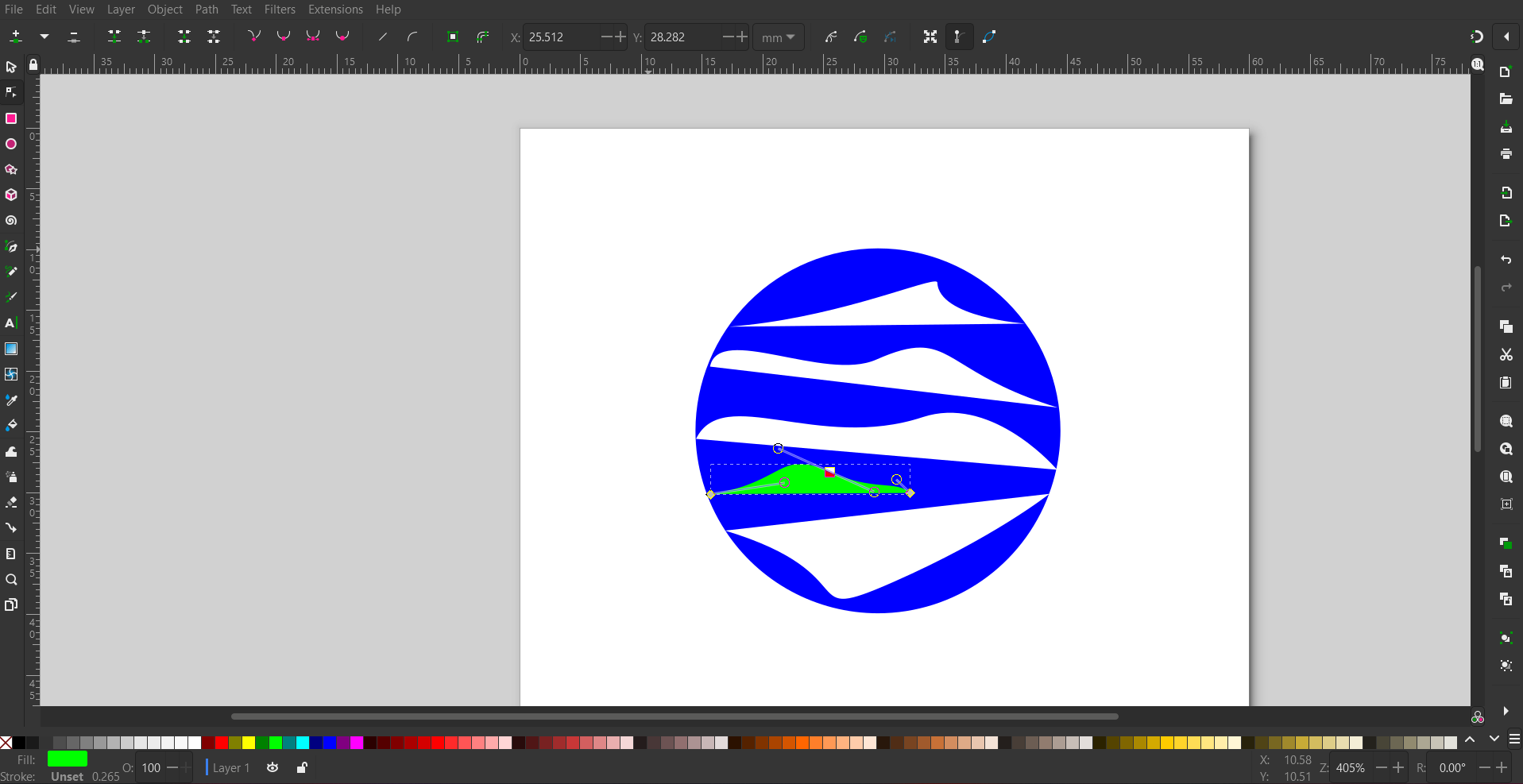Increase the Y coordinate with plus

click(x=742, y=37)
